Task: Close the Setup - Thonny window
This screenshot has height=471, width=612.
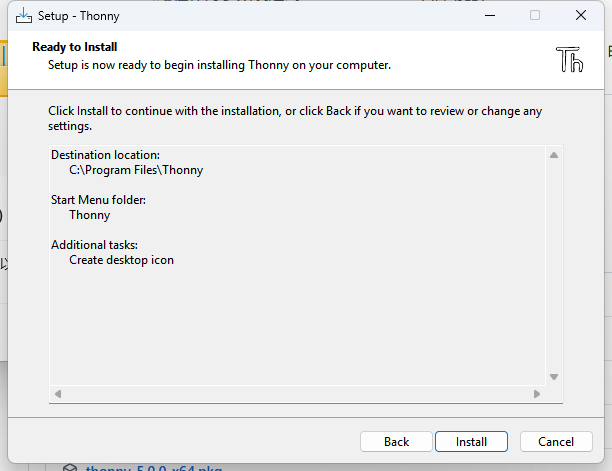Action: (581, 16)
